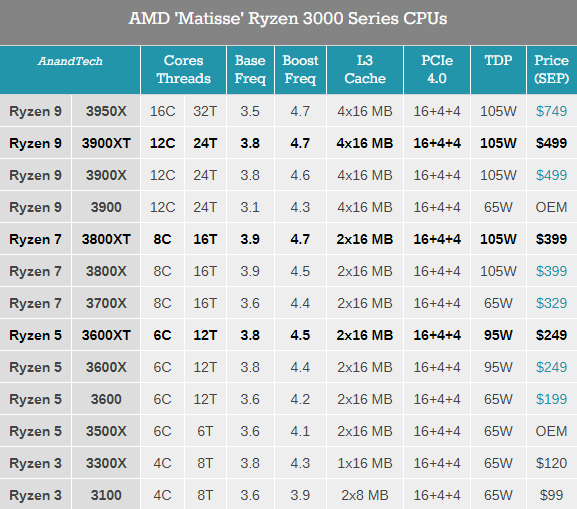Select the 'Boost Freq' column header
Image resolution: width=577 pixels, height=509 pixels.
[300, 70]
